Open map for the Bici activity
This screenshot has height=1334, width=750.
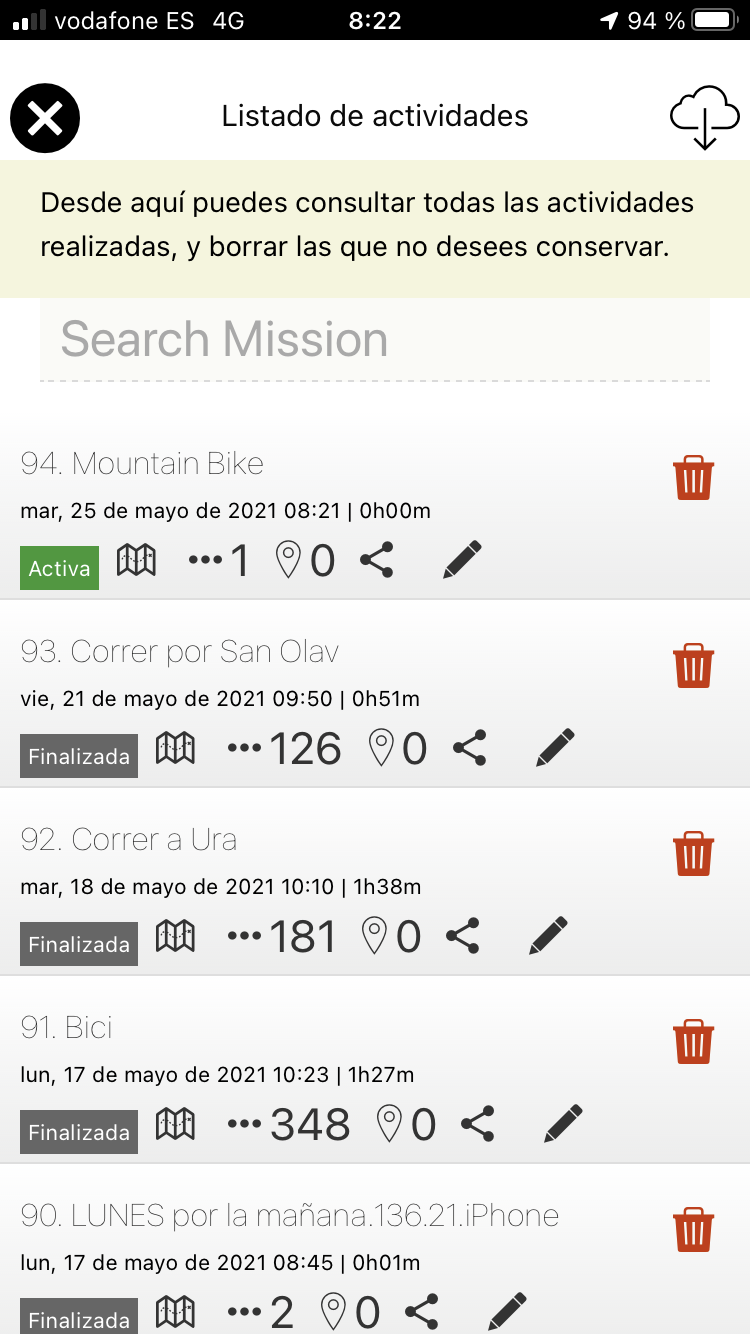pos(176,1125)
